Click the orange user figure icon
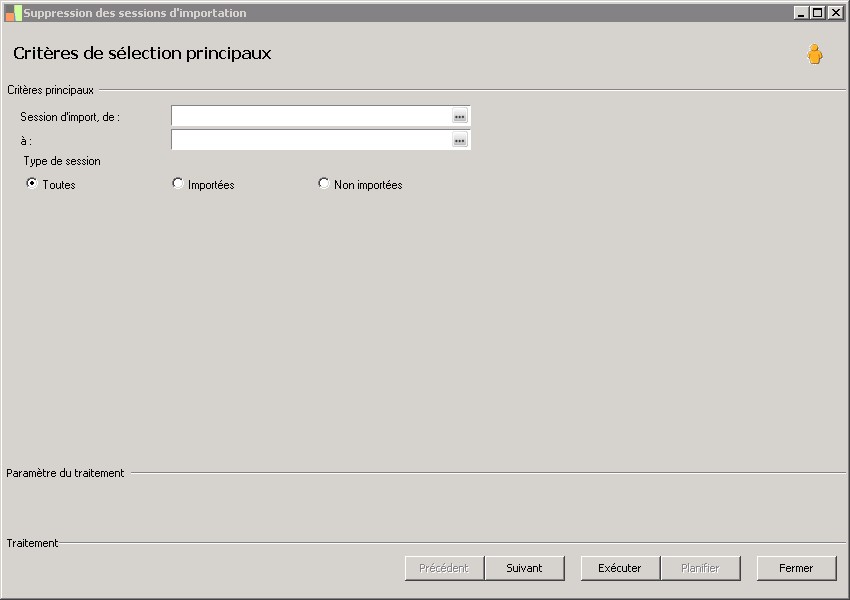 click(x=814, y=54)
